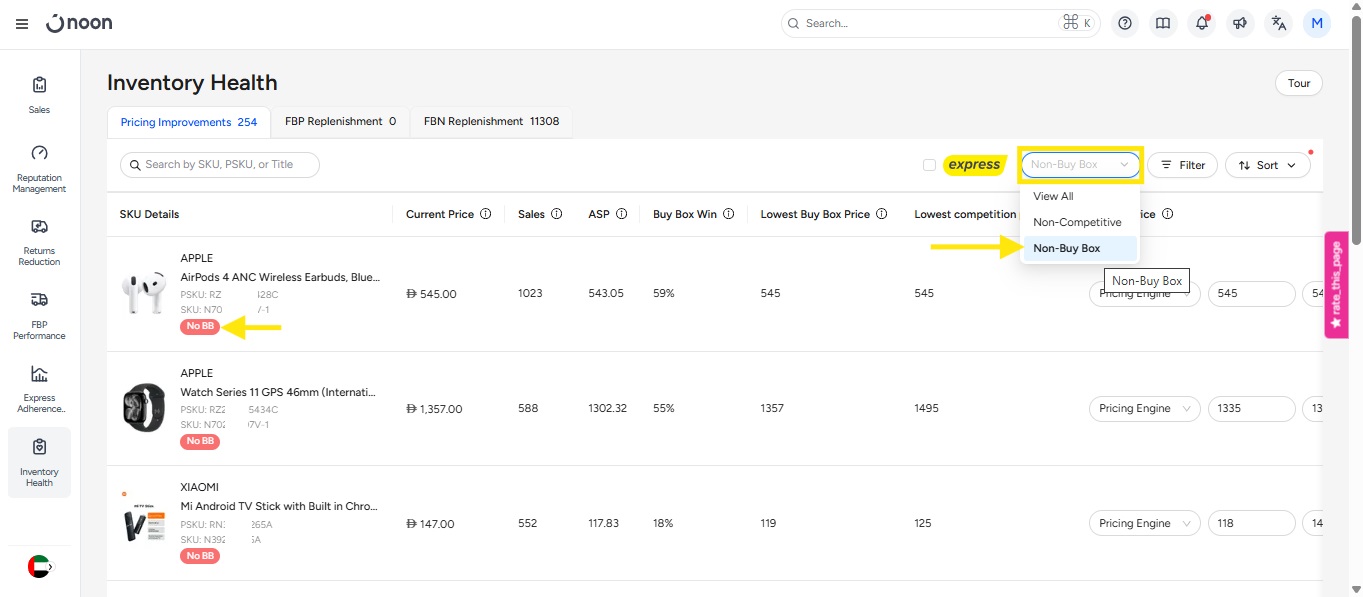Image resolution: width=1363 pixels, height=597 pixels.
Task: Go to Reputation Management in sidebar
Action: point(39,168)
